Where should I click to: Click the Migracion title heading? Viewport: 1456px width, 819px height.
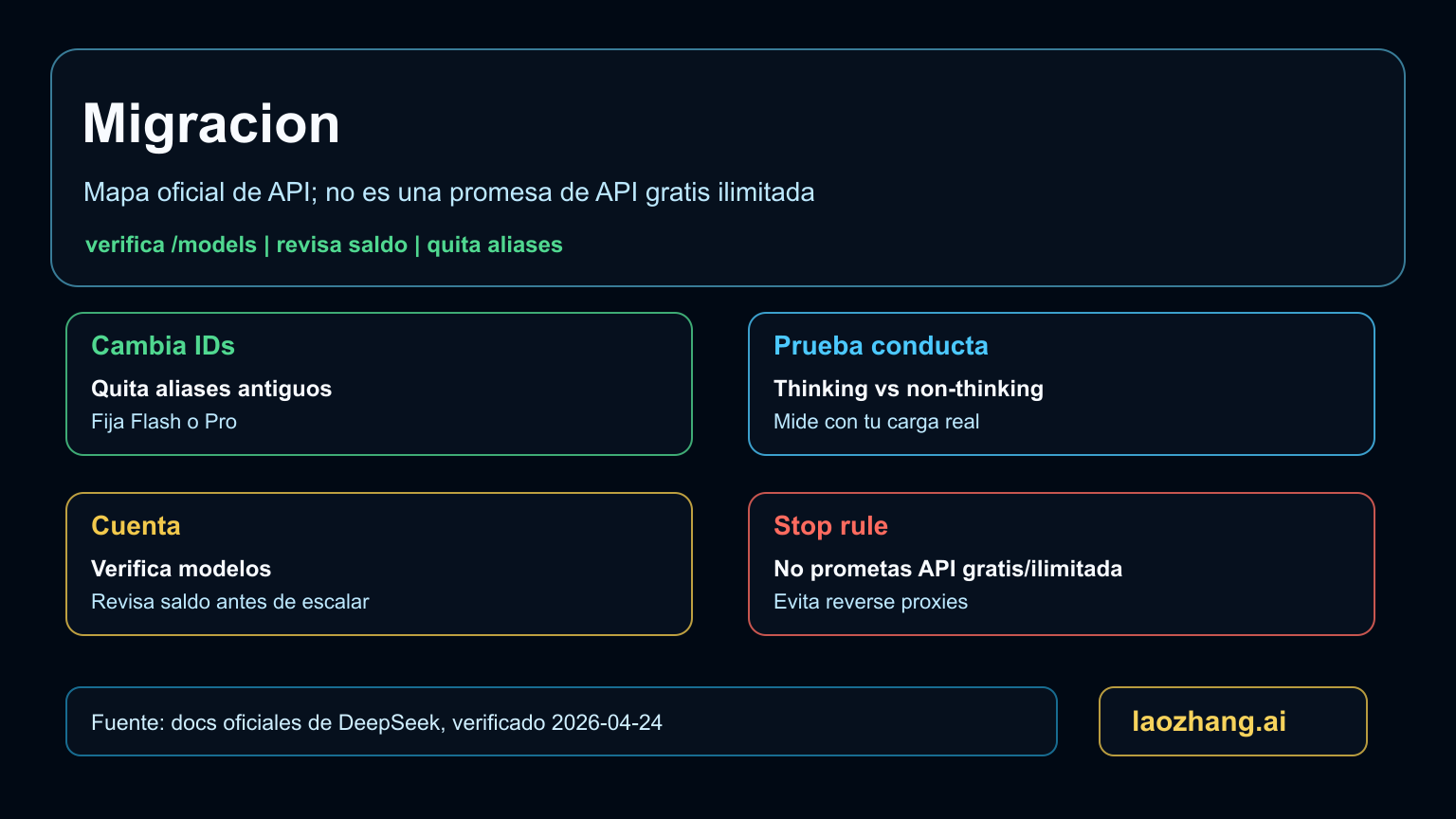[x=211, y=122]
